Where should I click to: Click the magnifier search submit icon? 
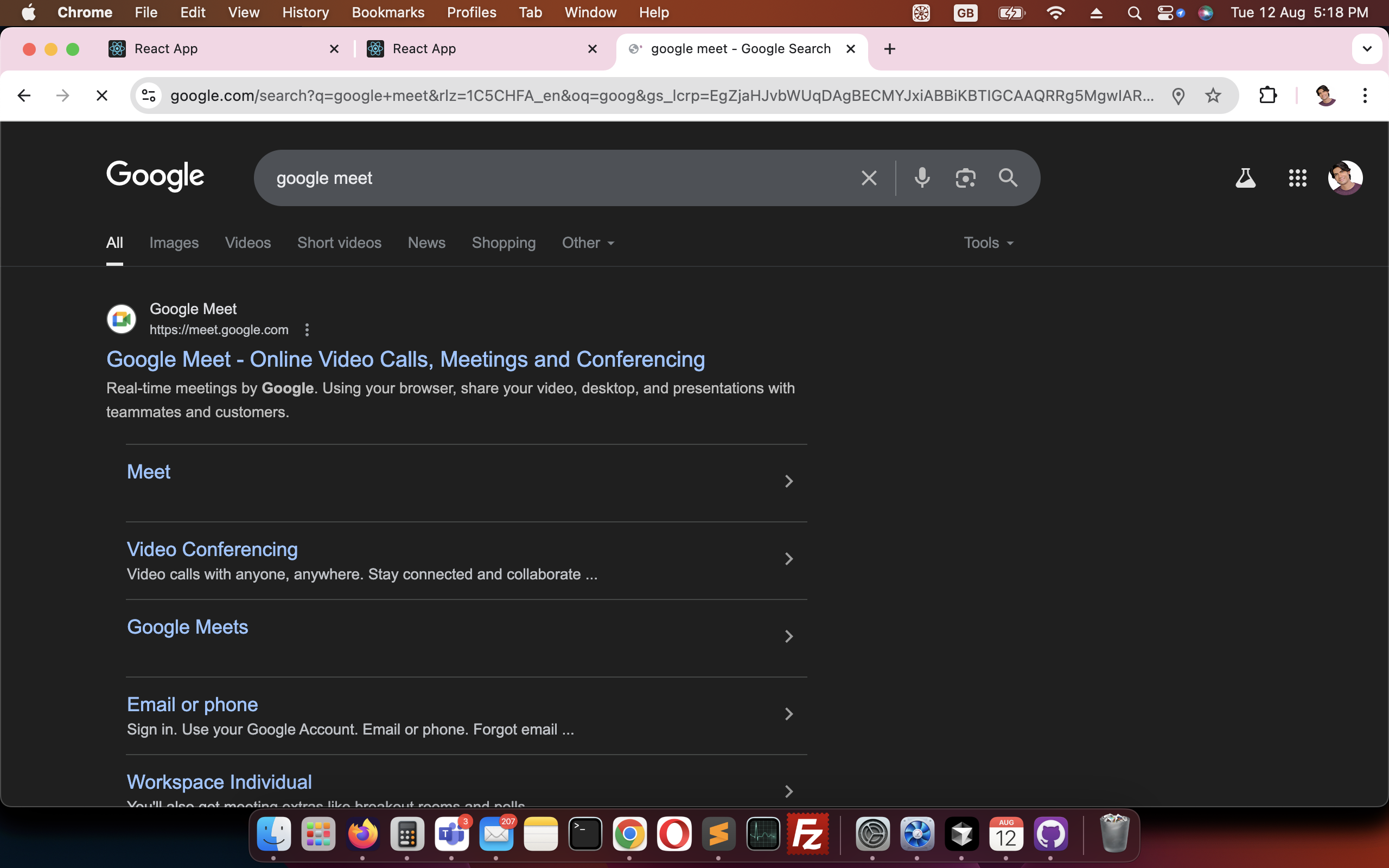pyautogui.click(x=1008, y=178)
